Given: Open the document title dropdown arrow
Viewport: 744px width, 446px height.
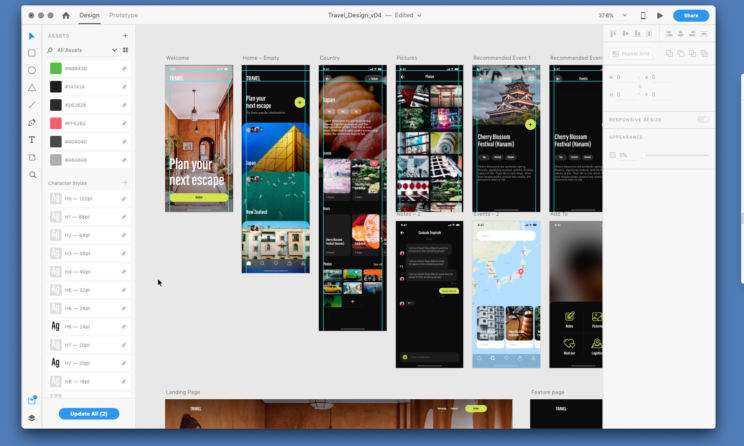Looking at the screenshot, I should click(419, 16).
